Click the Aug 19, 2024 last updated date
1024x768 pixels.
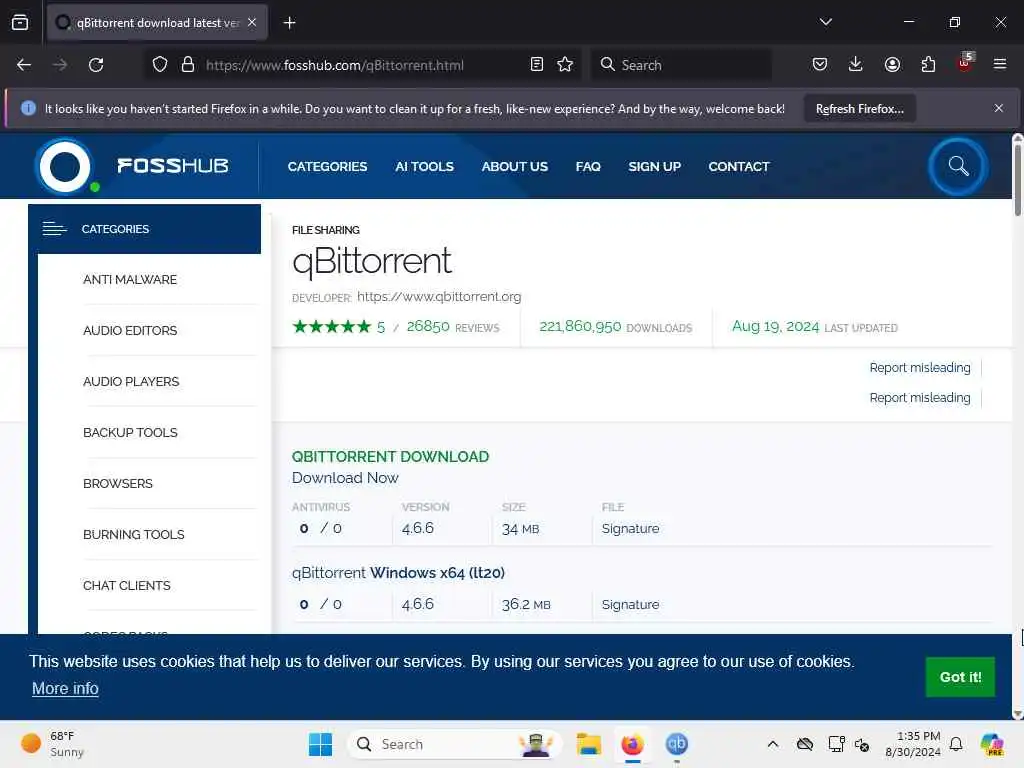(775, 326)
